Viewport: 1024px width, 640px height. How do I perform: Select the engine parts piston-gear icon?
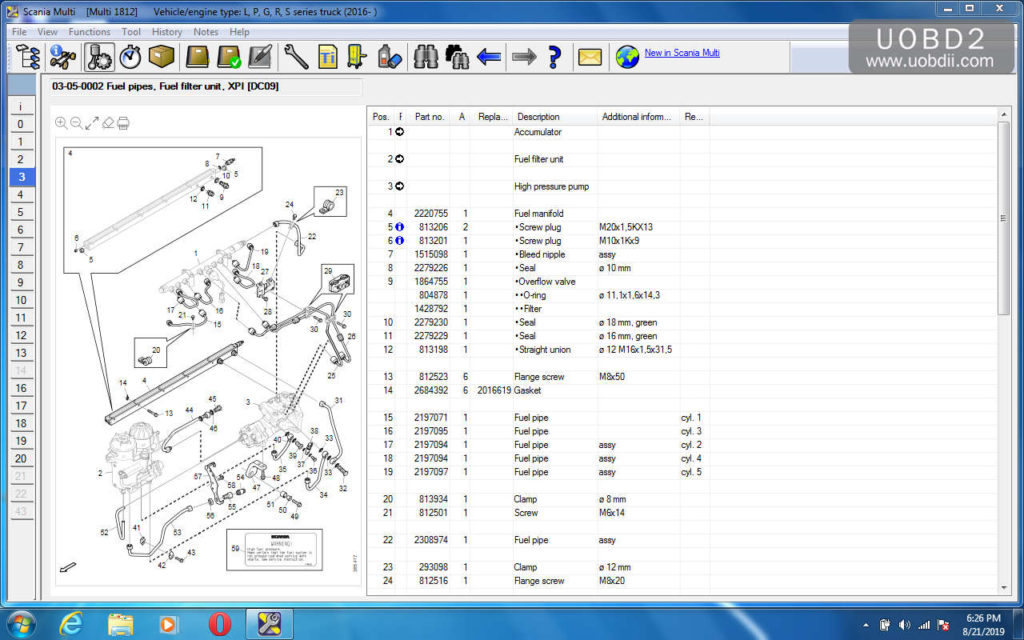click(x=99, y=57)
